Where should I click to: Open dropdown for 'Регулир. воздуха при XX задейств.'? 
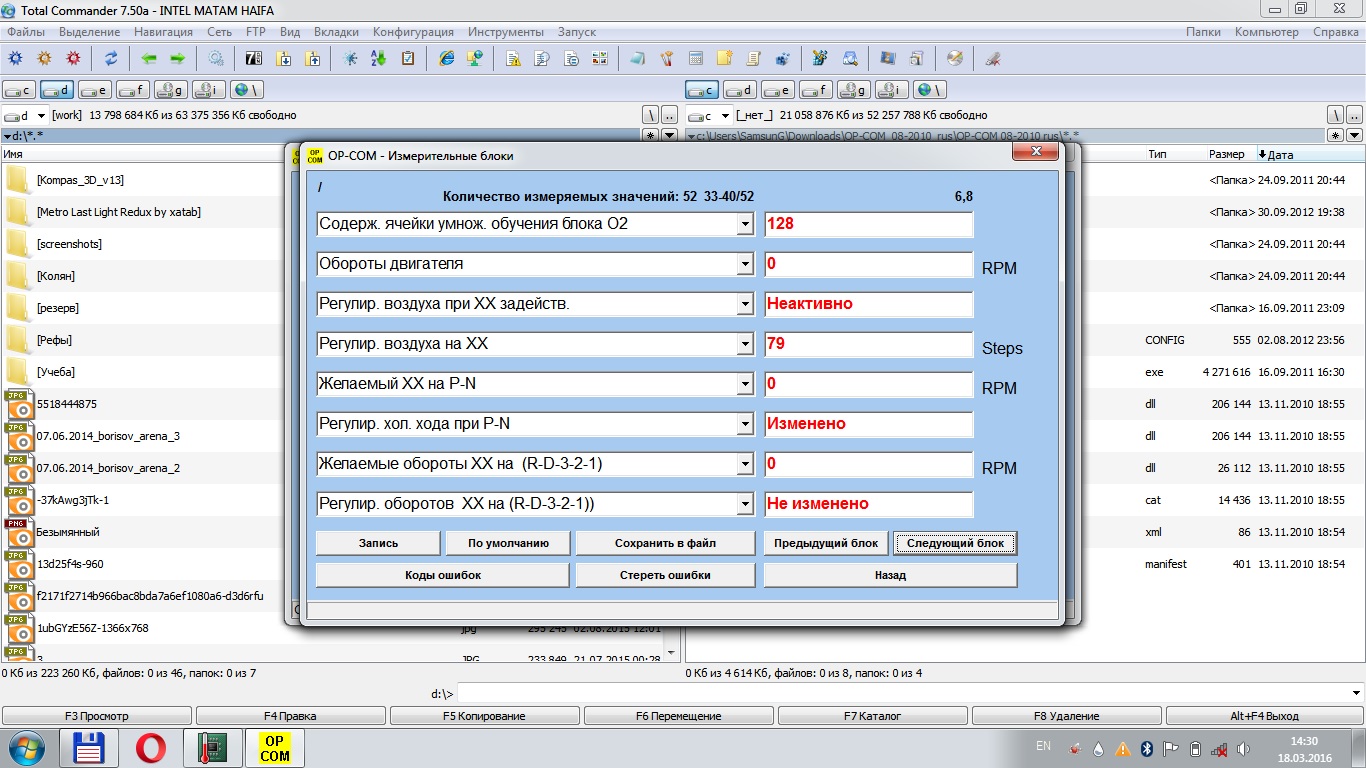click(x=745, y=304)
